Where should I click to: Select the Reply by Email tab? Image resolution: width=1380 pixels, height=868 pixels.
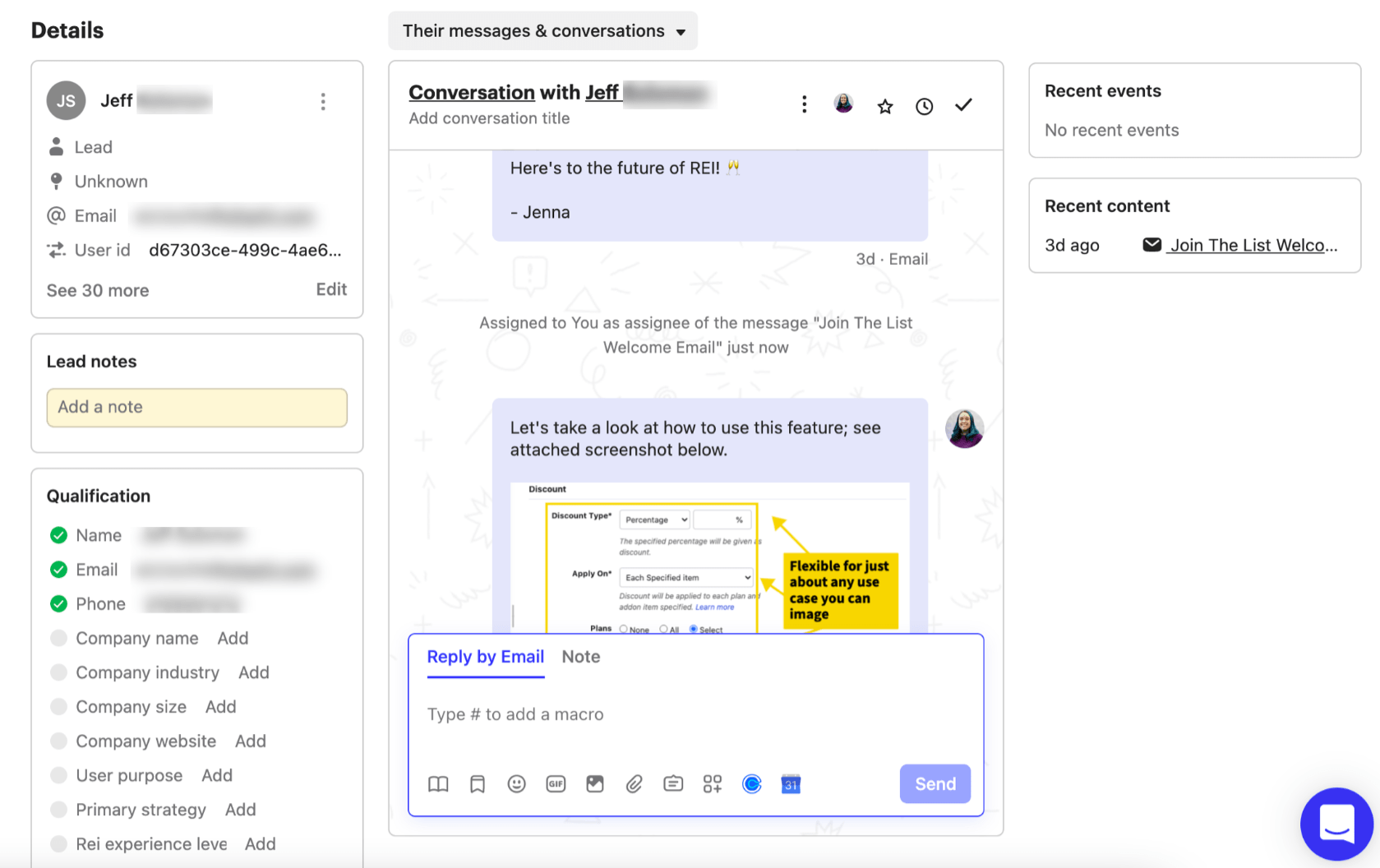[x=486, y=657]
